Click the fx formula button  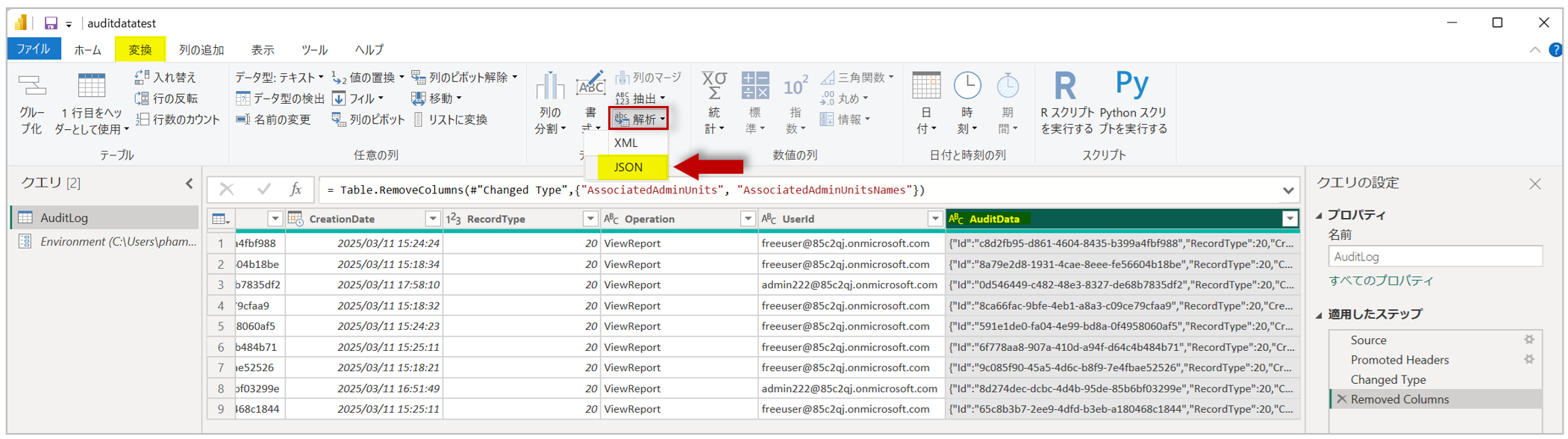[x=296, y=190]
